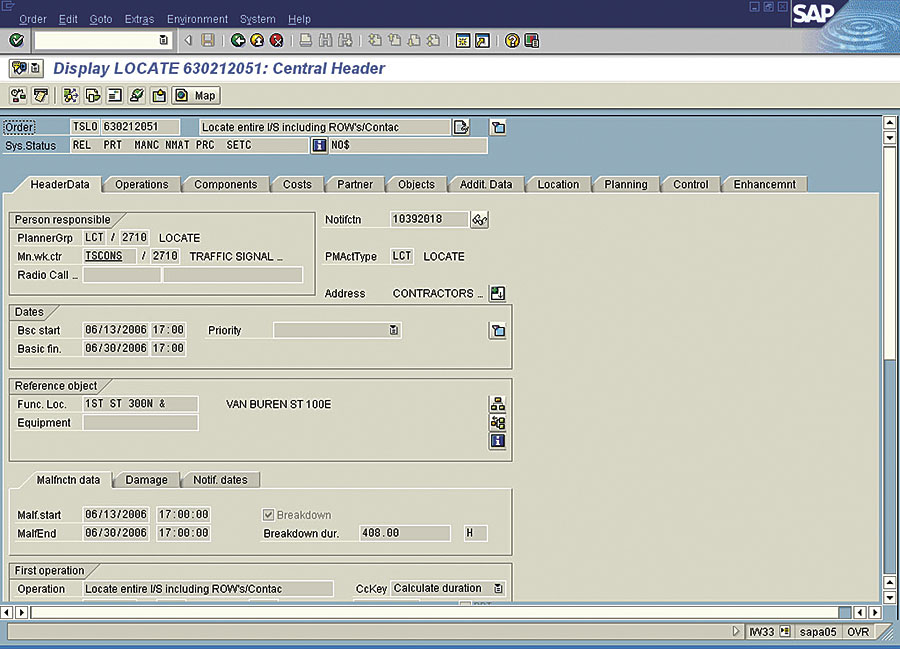Open the Help menu
This screenshot has width=900, height=649.
(299, 19)
